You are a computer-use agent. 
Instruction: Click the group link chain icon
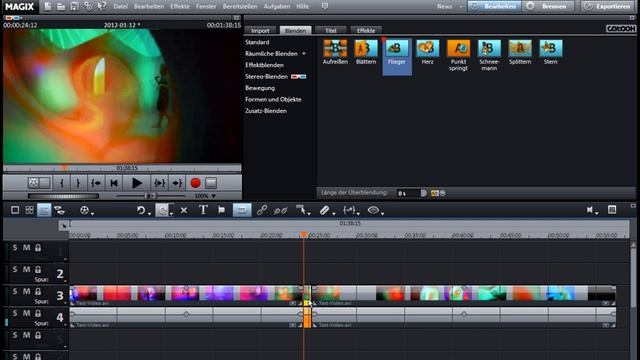point(262,210)
